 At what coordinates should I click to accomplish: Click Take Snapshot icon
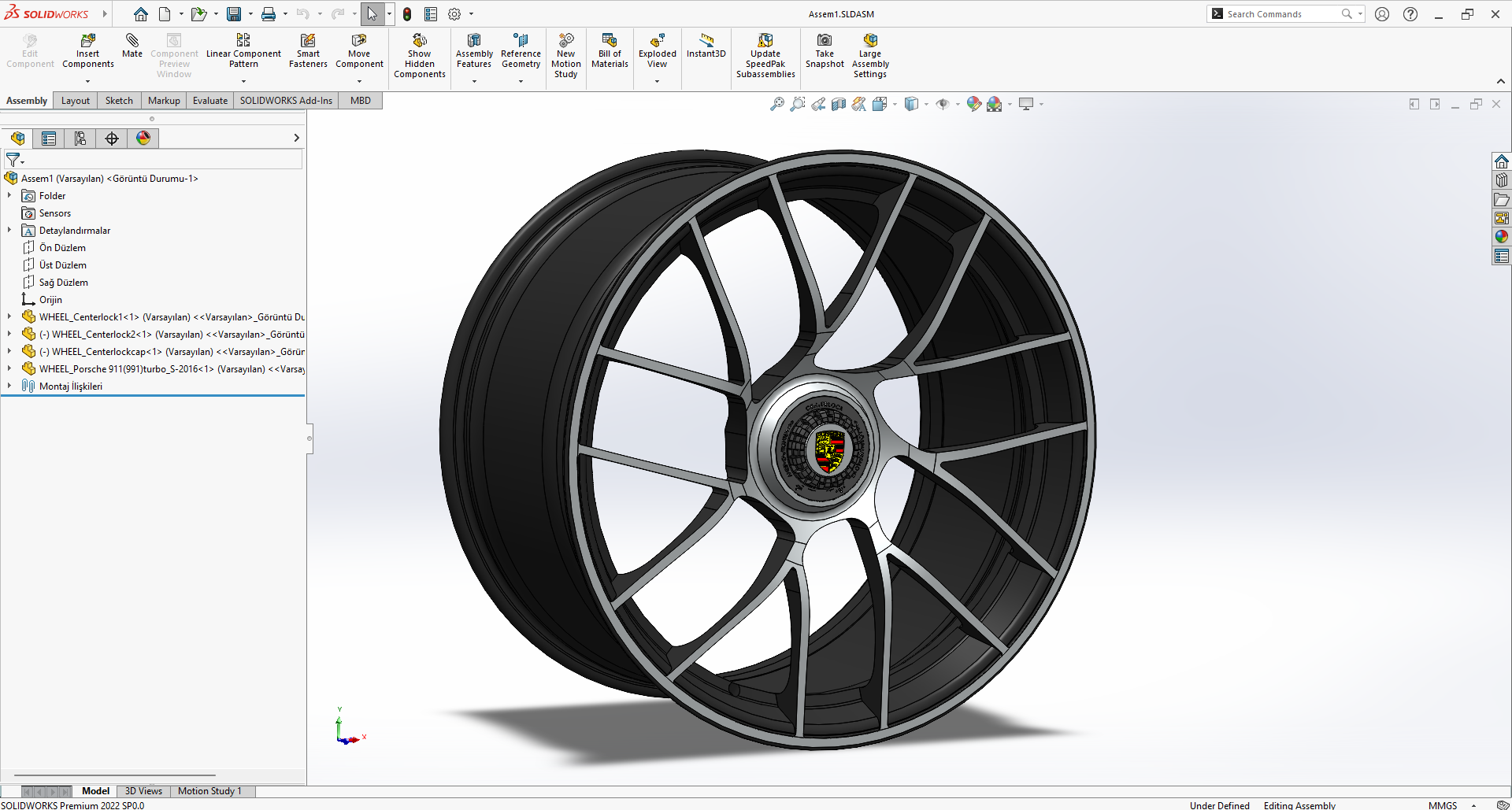[825, 50]
